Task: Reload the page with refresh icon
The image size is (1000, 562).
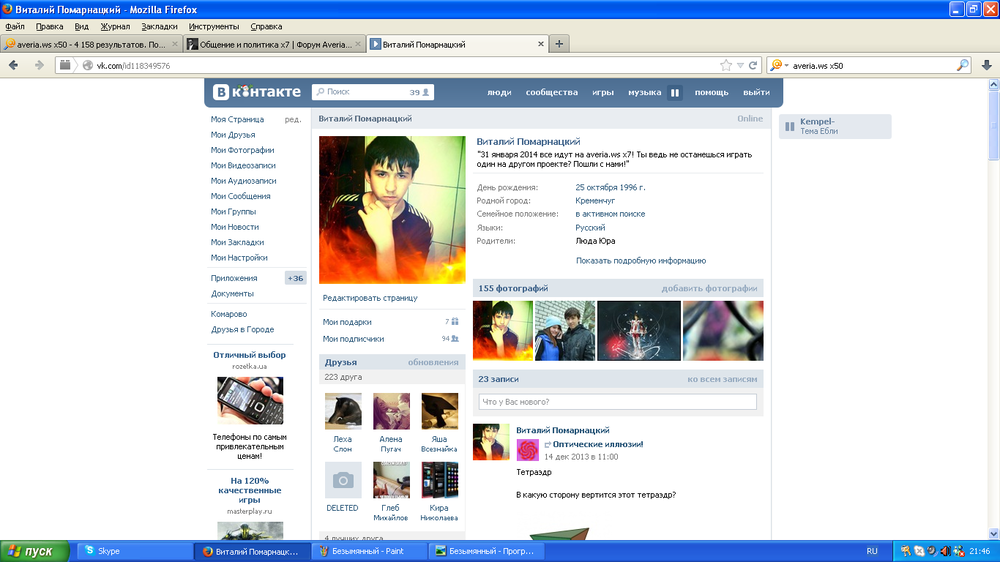Action: [753, 65]
